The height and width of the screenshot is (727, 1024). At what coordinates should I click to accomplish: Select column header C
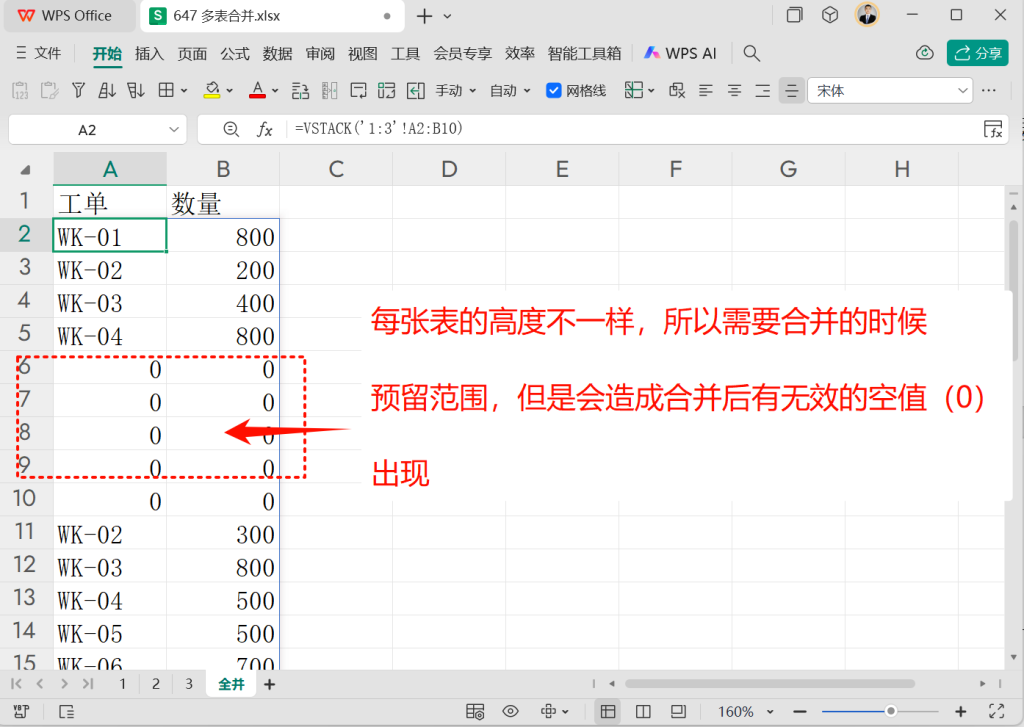coord(336,169)
